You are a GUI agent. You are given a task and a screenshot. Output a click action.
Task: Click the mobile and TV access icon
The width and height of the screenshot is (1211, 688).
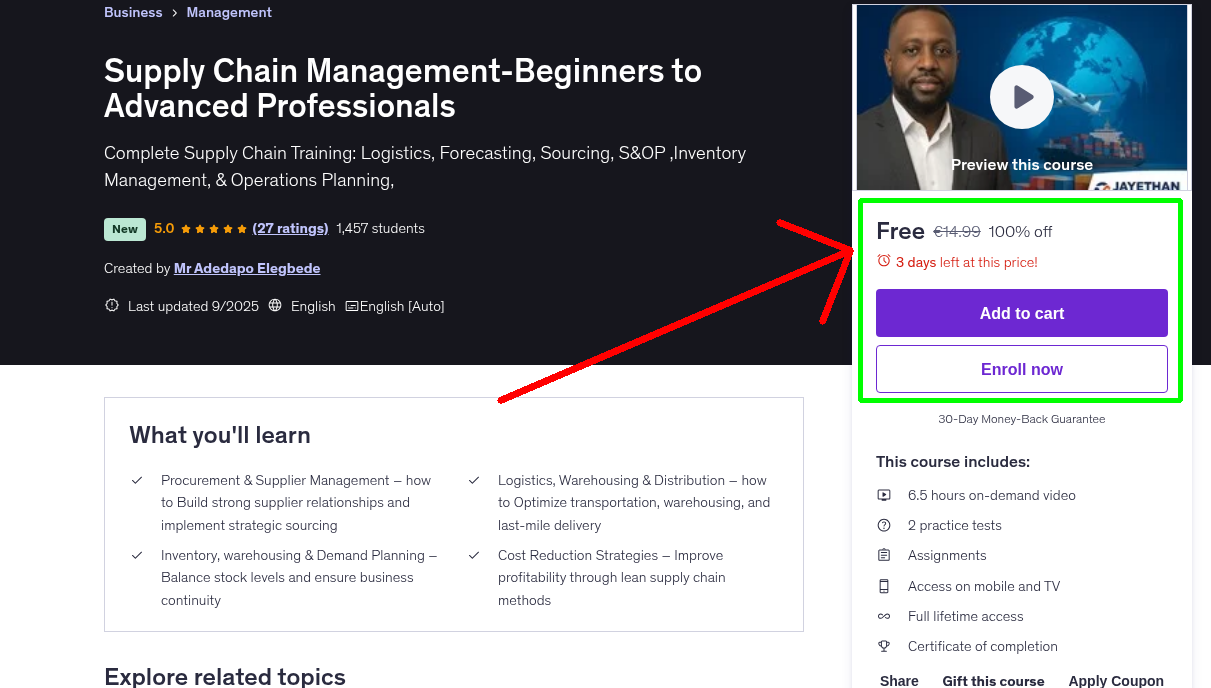click(884, 586)
